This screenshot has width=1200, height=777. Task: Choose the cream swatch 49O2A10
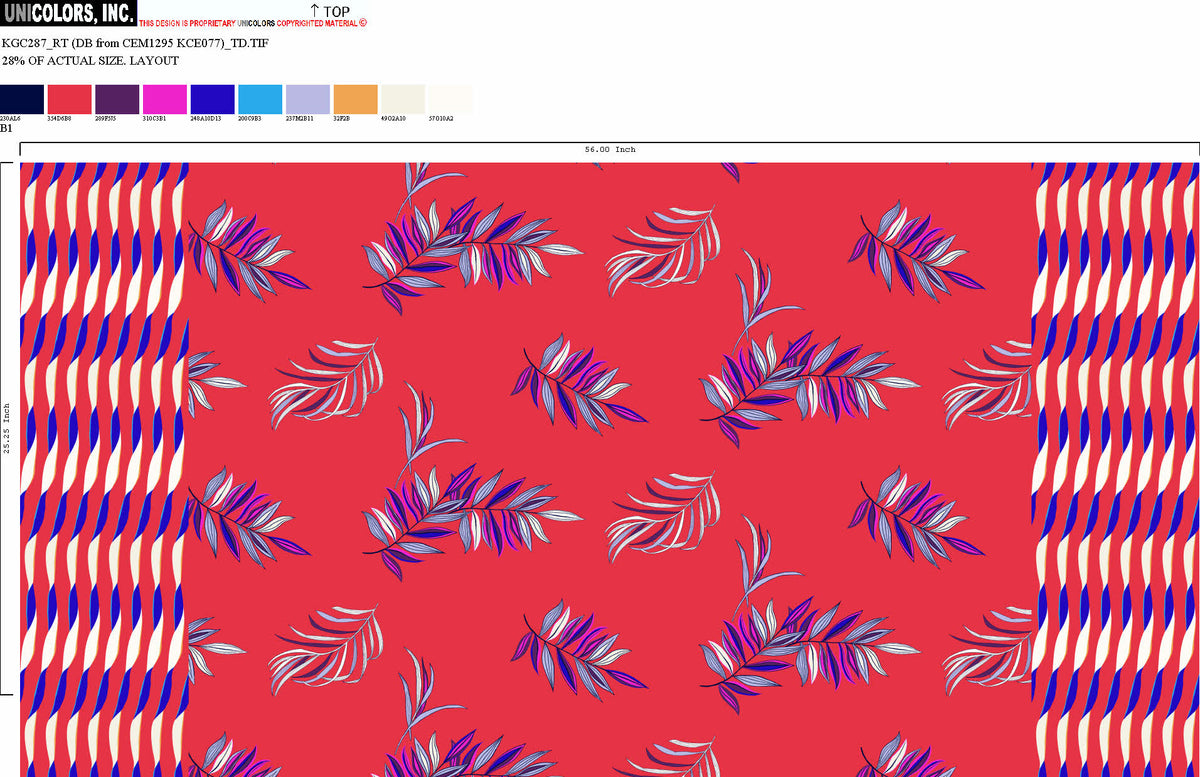403,99
